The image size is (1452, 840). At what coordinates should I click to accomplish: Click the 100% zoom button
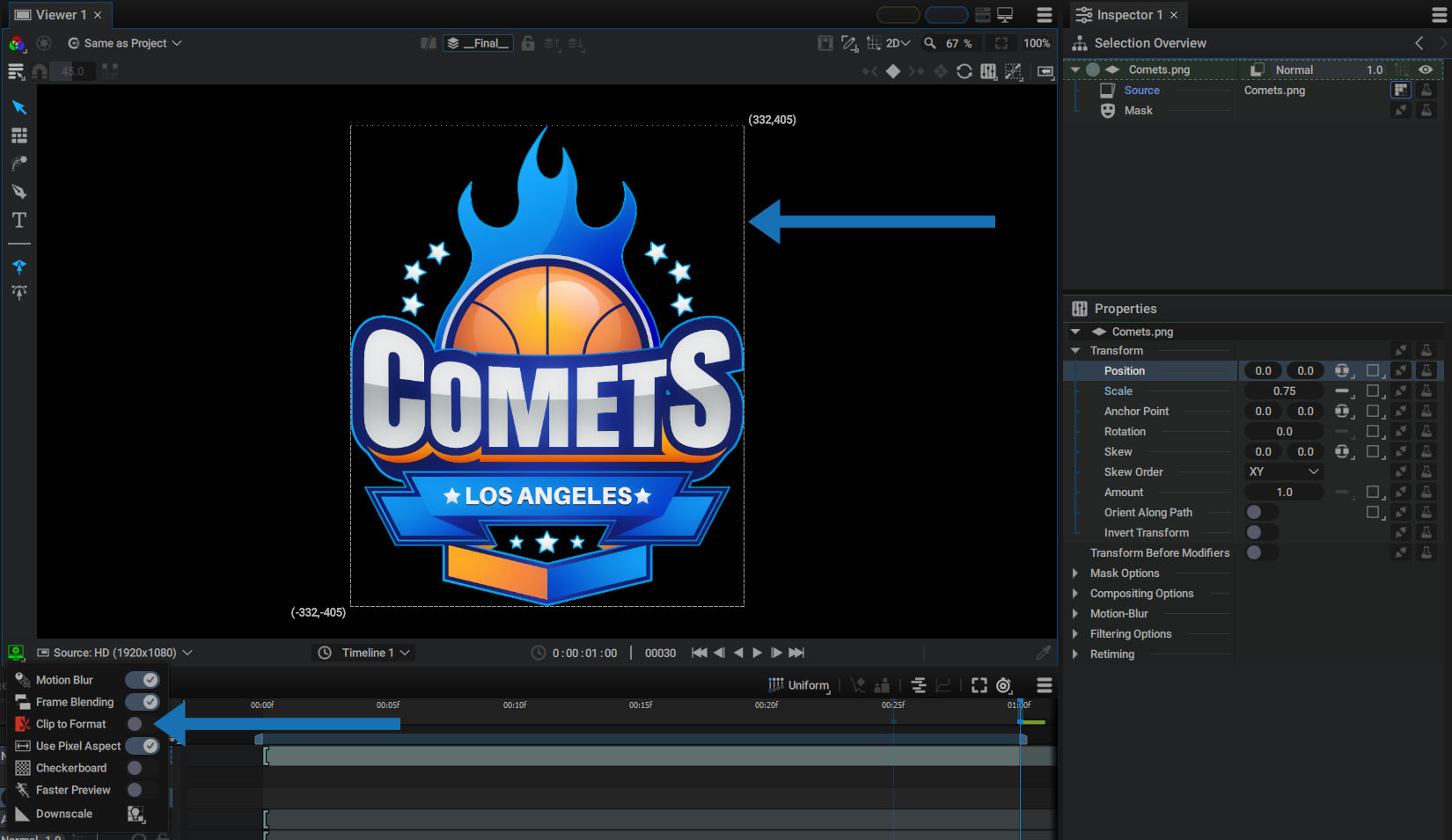1037,43
